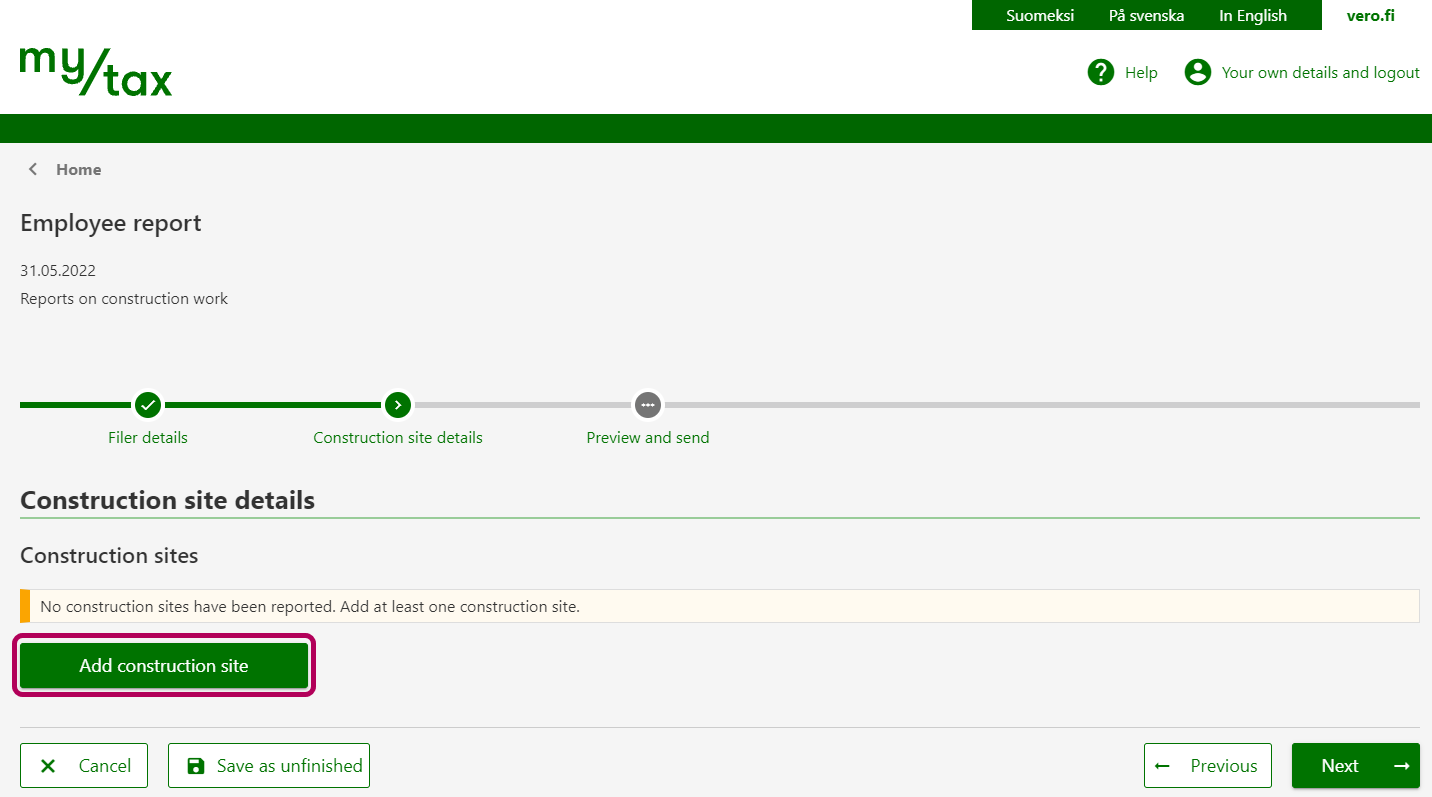The width and height of the screenshot is (1432, 797).
Task: Click the Help question mark icon
Action: click(1101, 72)
